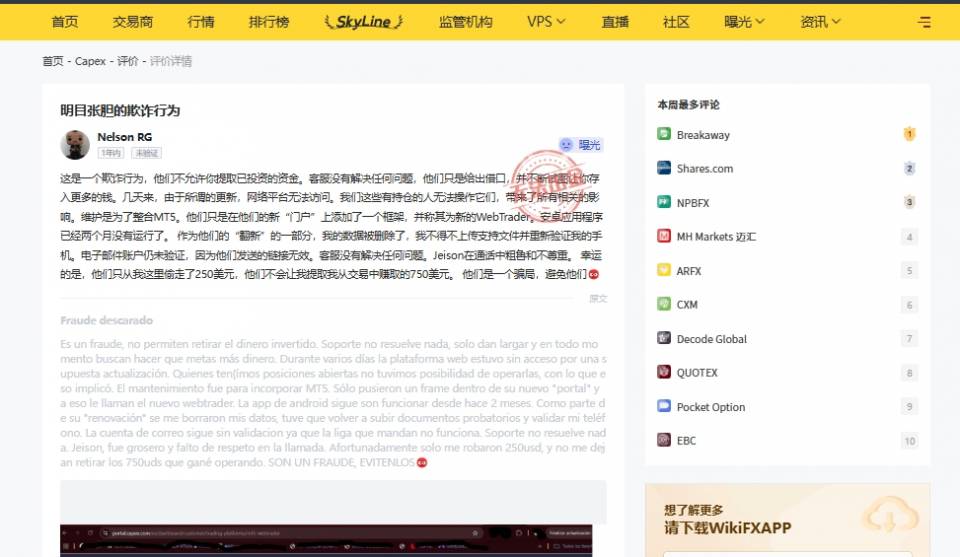Click the 曝光 exposure tag with face icon
Image resolution: width=960 pixels, height=557 pixels.
(580, 145)
